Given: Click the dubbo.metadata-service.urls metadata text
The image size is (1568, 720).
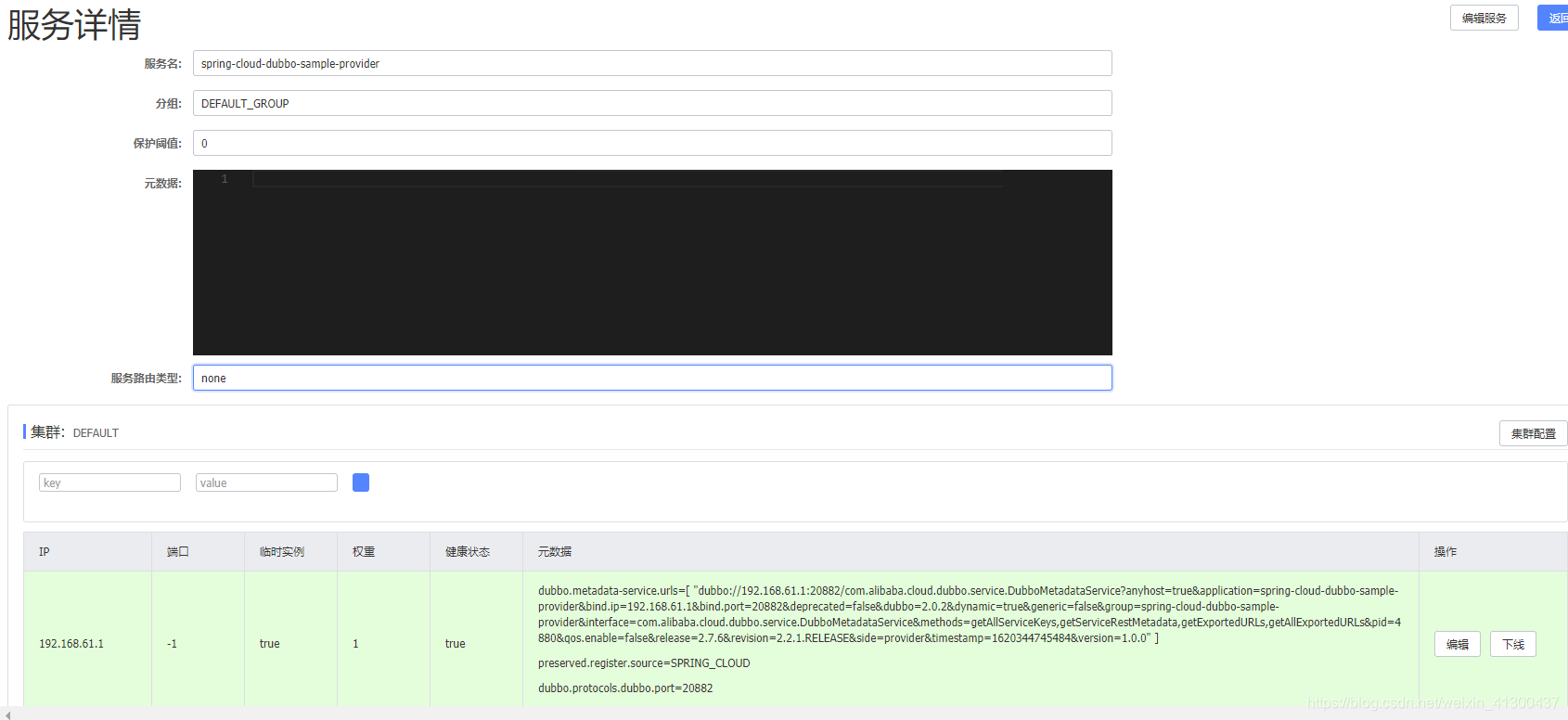Looking at the screenshot, I should pos(970,614).
